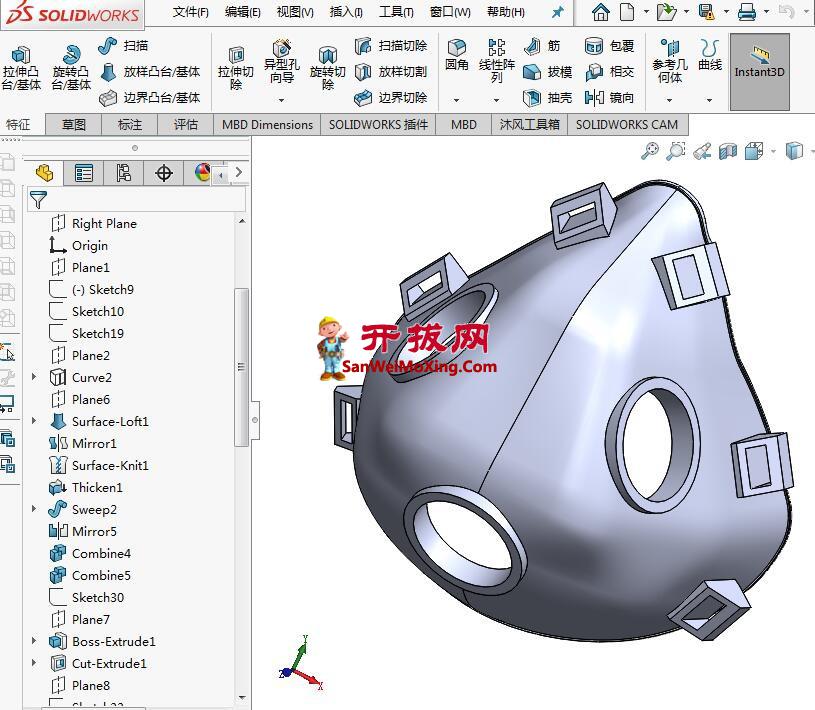815x710 pixels.
Task: Switch to the 草图 (Sketch) tab
Action: pos(74,125)
